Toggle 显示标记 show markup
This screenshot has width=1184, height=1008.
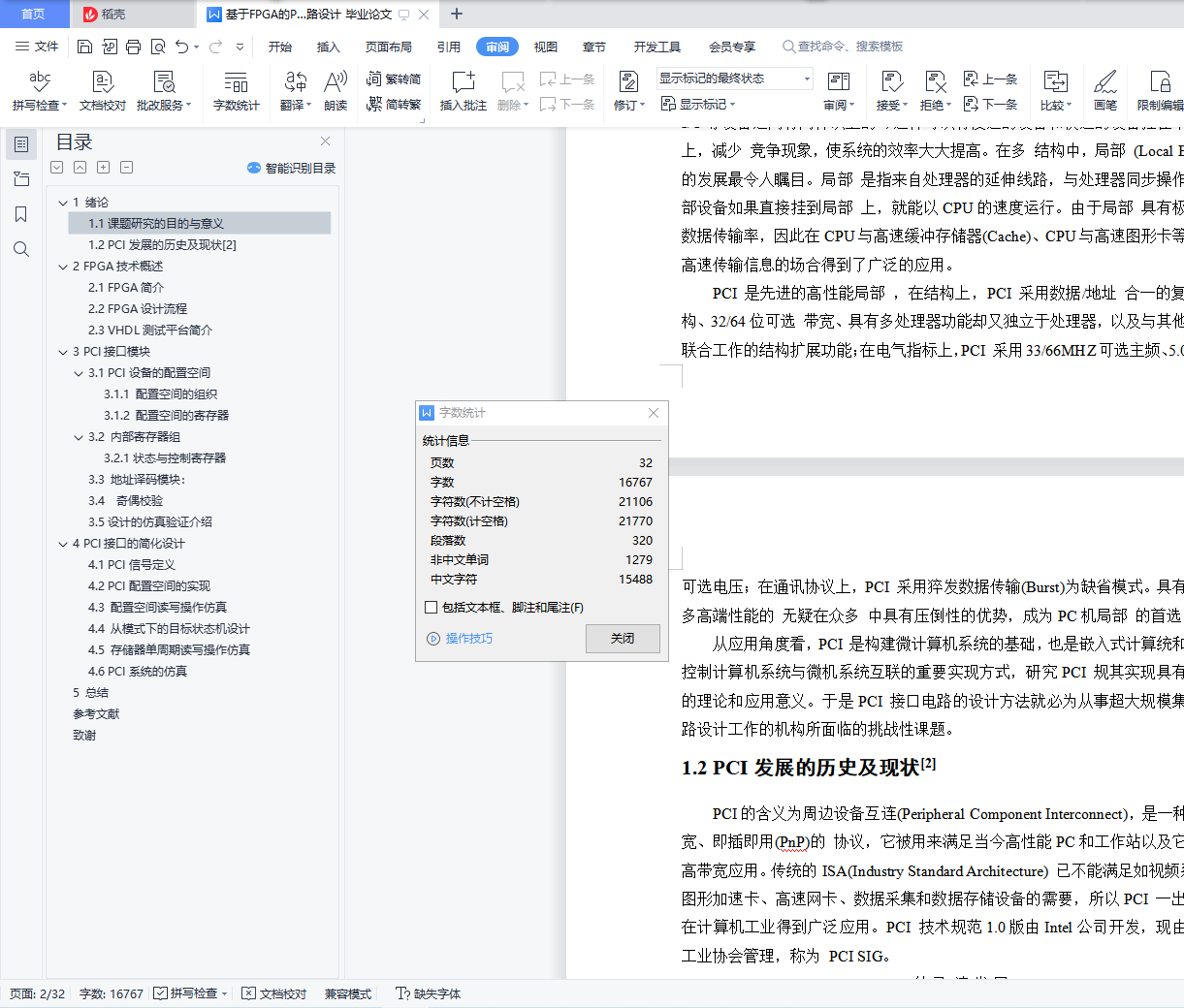(698, 104)
